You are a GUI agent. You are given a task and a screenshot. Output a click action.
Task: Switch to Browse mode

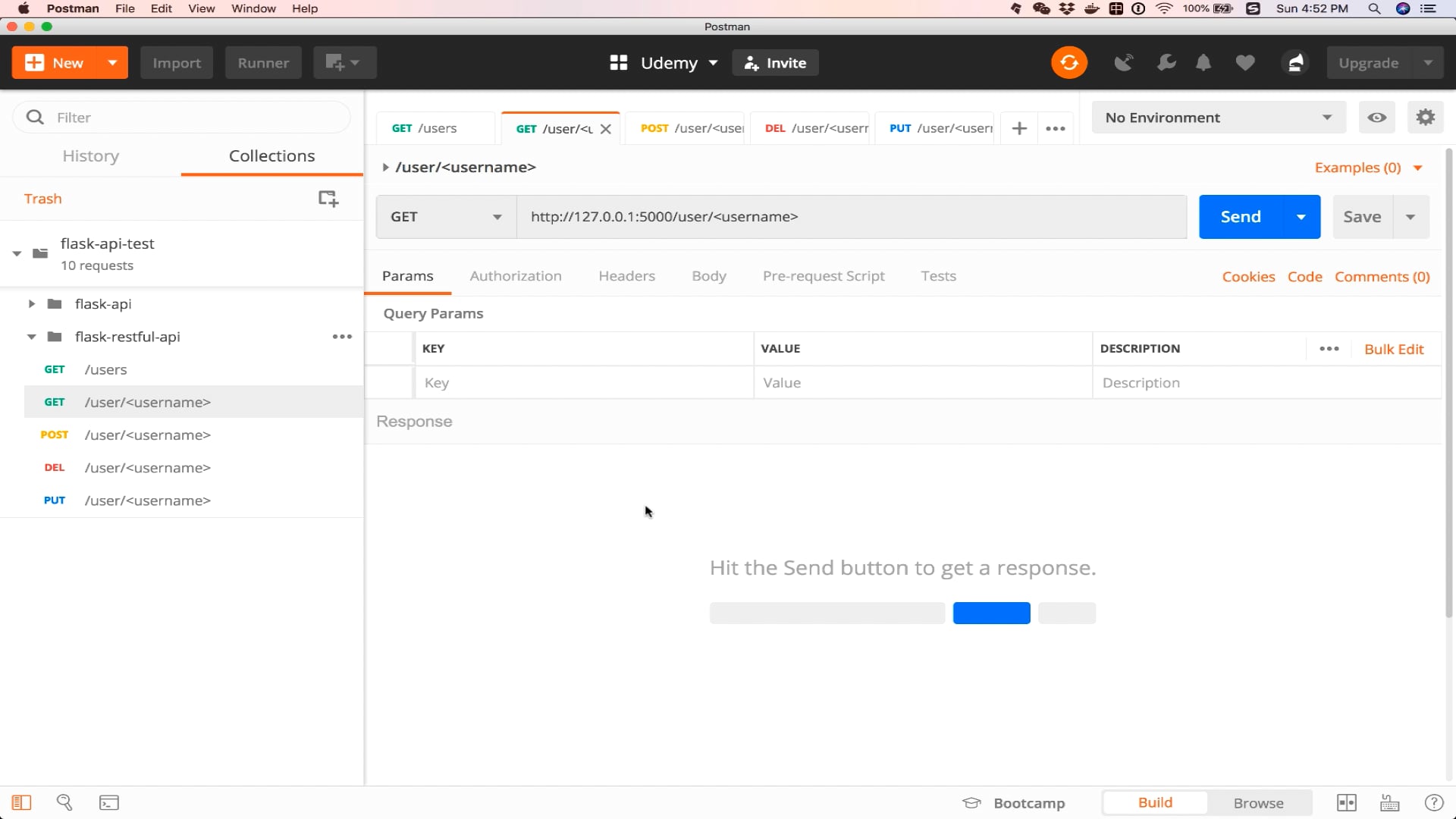1258,803
